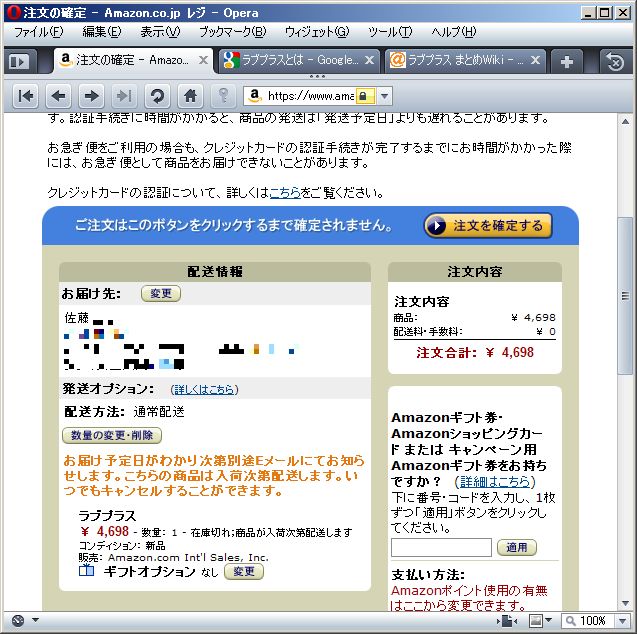Follow the 詳しくはこちら shipping option link

[205, 389]
